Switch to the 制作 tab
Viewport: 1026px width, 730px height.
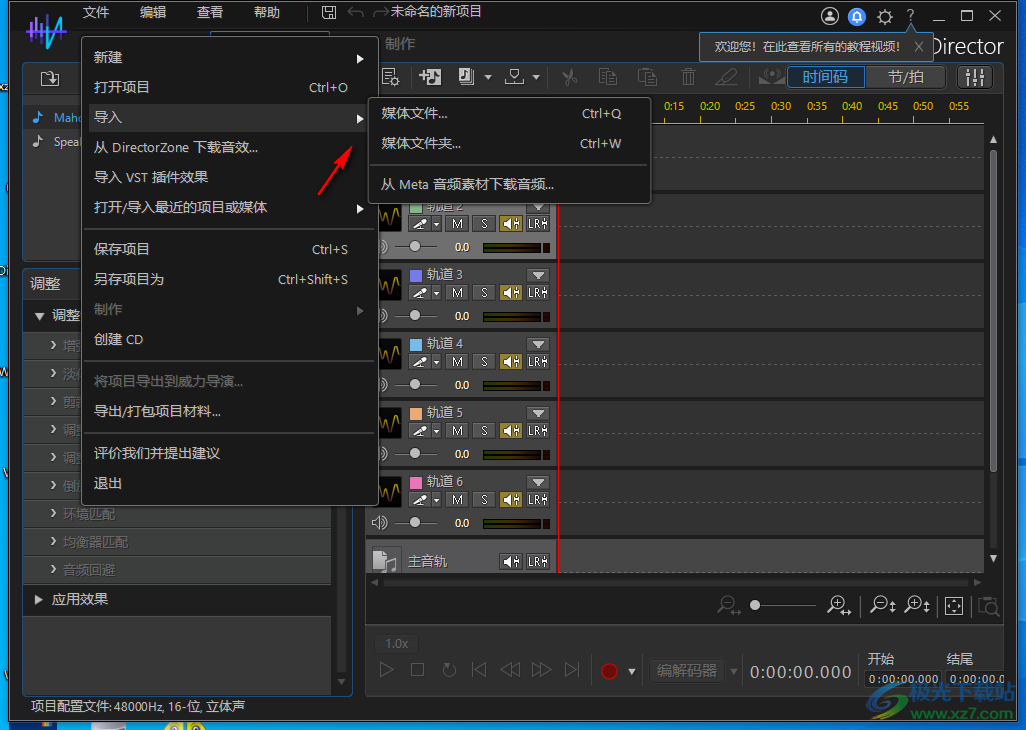pyautogui.click(x=400, y=44)
